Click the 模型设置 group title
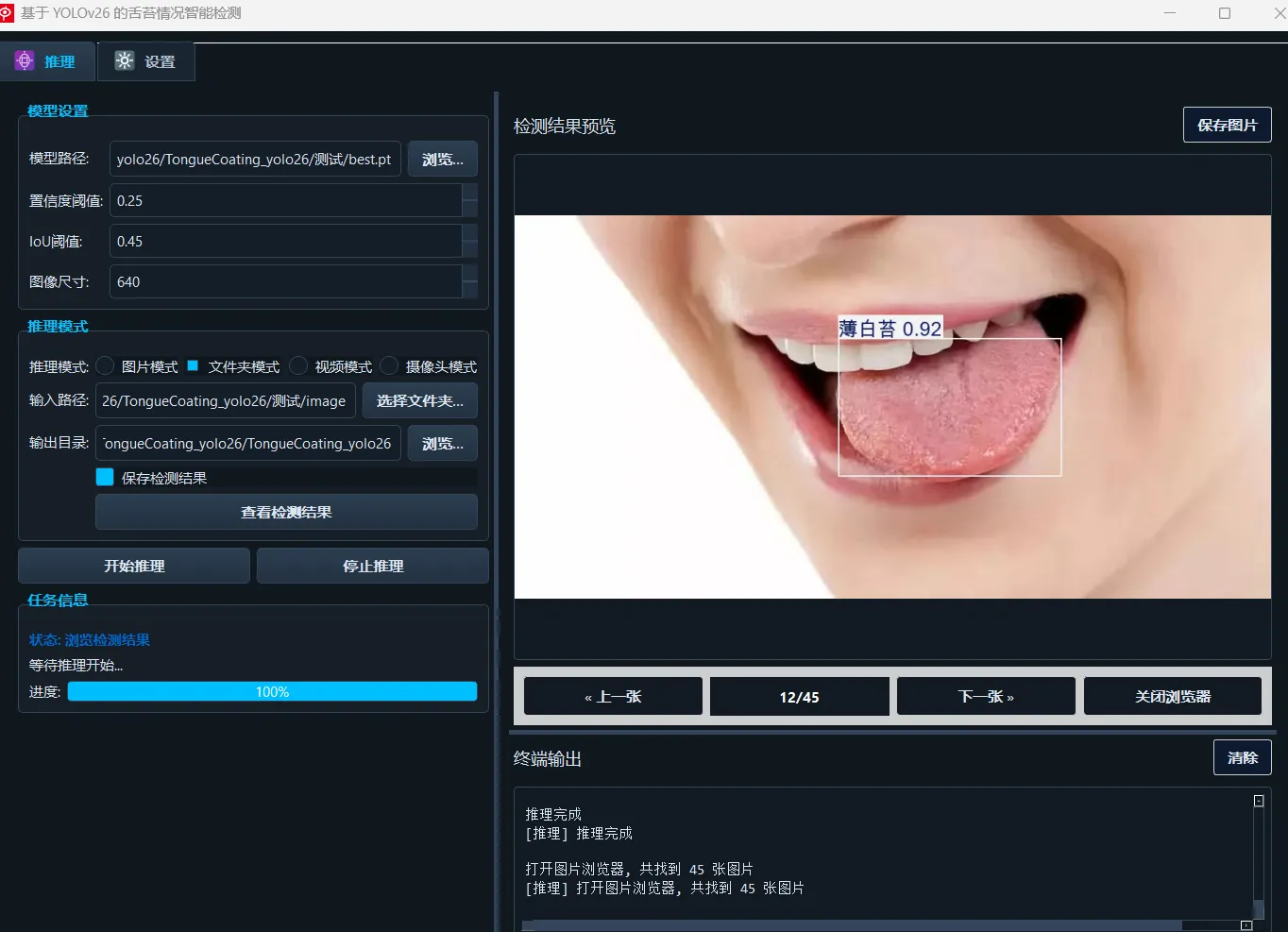The width and height of the screenshot is (1288, 932). pos(58,110)
